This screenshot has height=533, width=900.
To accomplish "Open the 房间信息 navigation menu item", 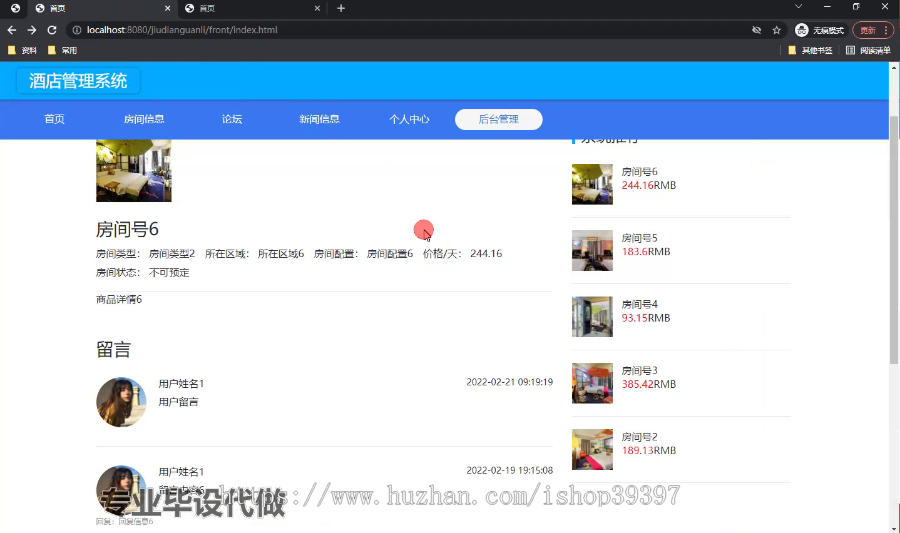I will pos(144,119).
